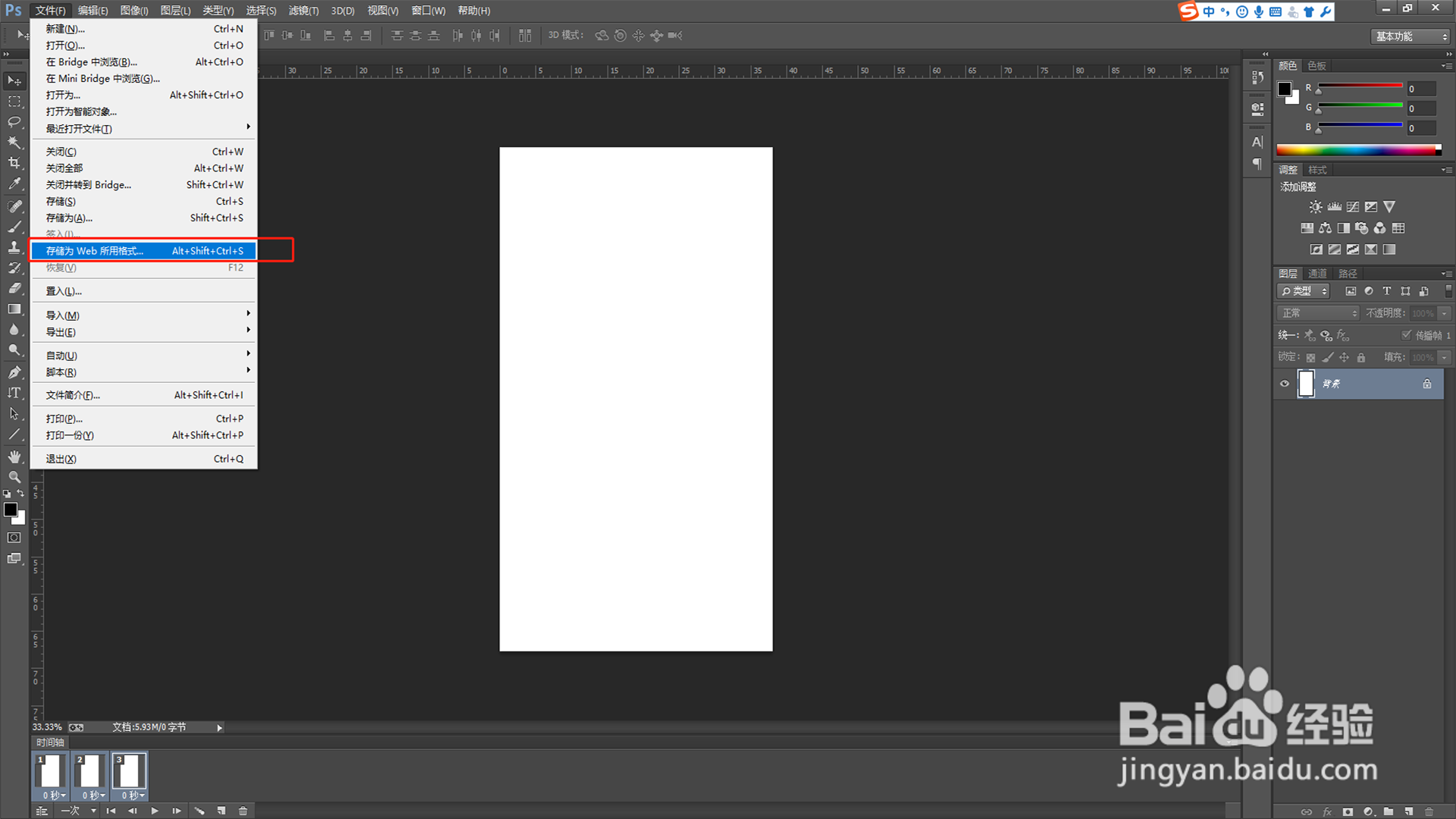Select the Lasso tool
1456x819 pixels.
14,122
